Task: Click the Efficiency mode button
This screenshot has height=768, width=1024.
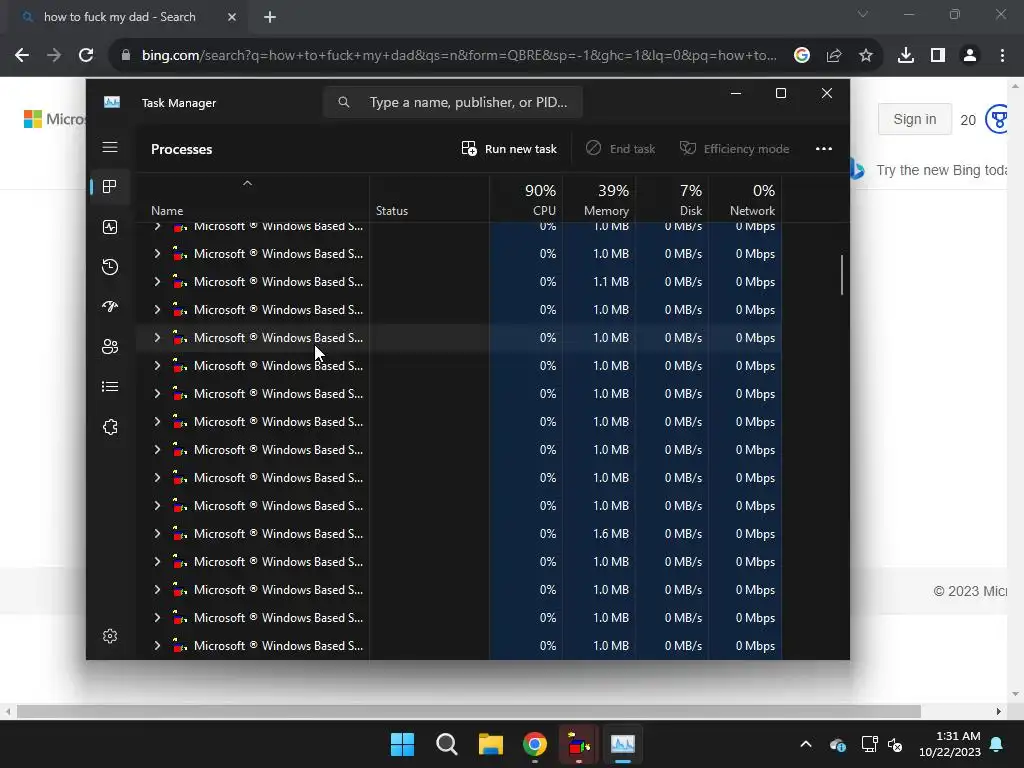Action: pos(735,149)
